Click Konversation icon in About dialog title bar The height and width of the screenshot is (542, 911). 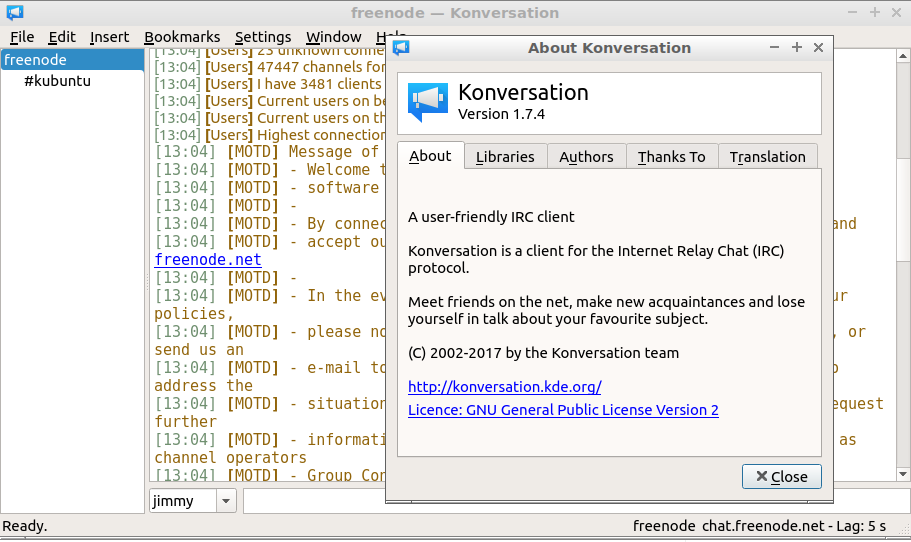coord(401,48)
